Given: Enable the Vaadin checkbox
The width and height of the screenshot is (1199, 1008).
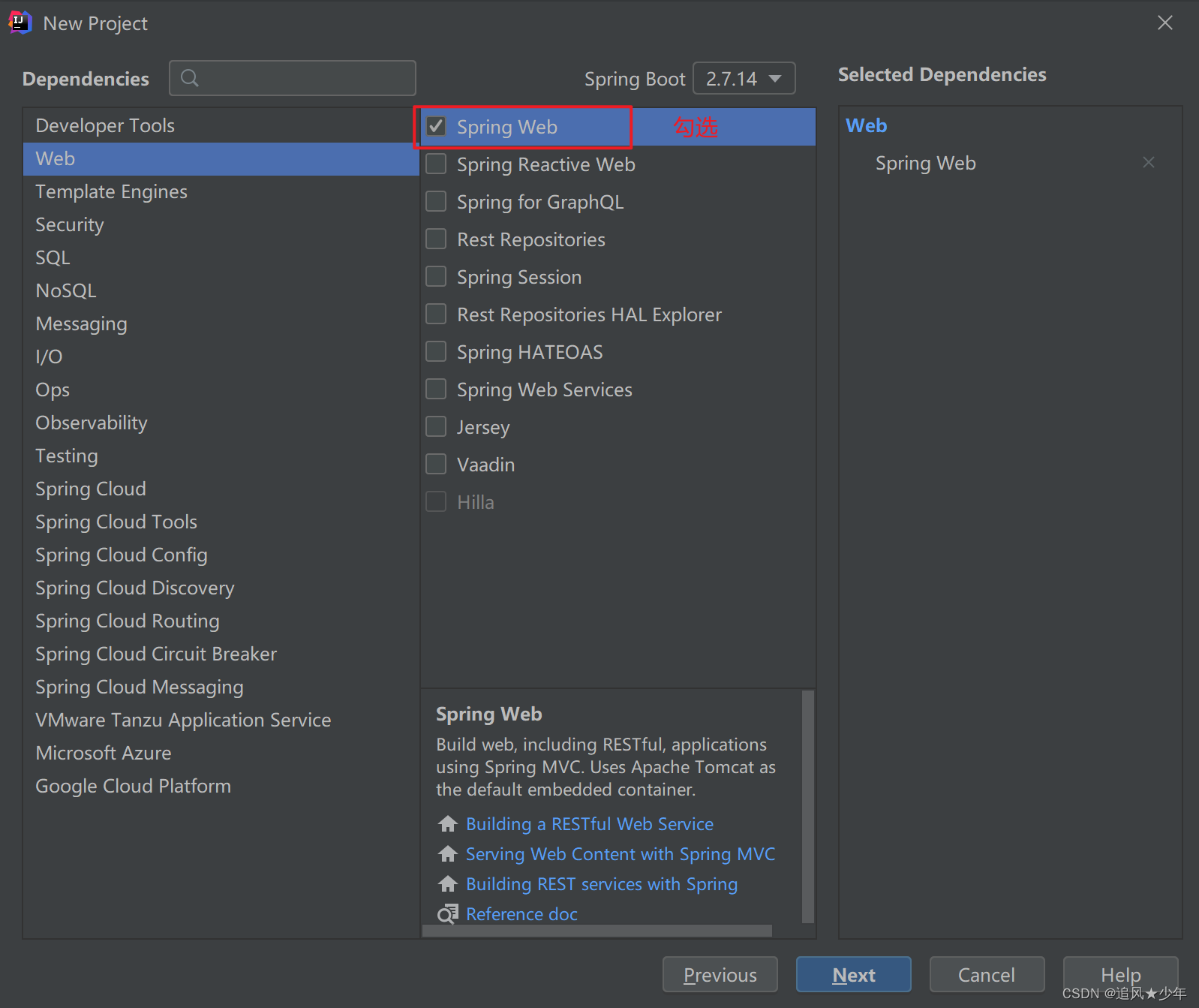Looking at the screenshot, I should click(436, 464).
